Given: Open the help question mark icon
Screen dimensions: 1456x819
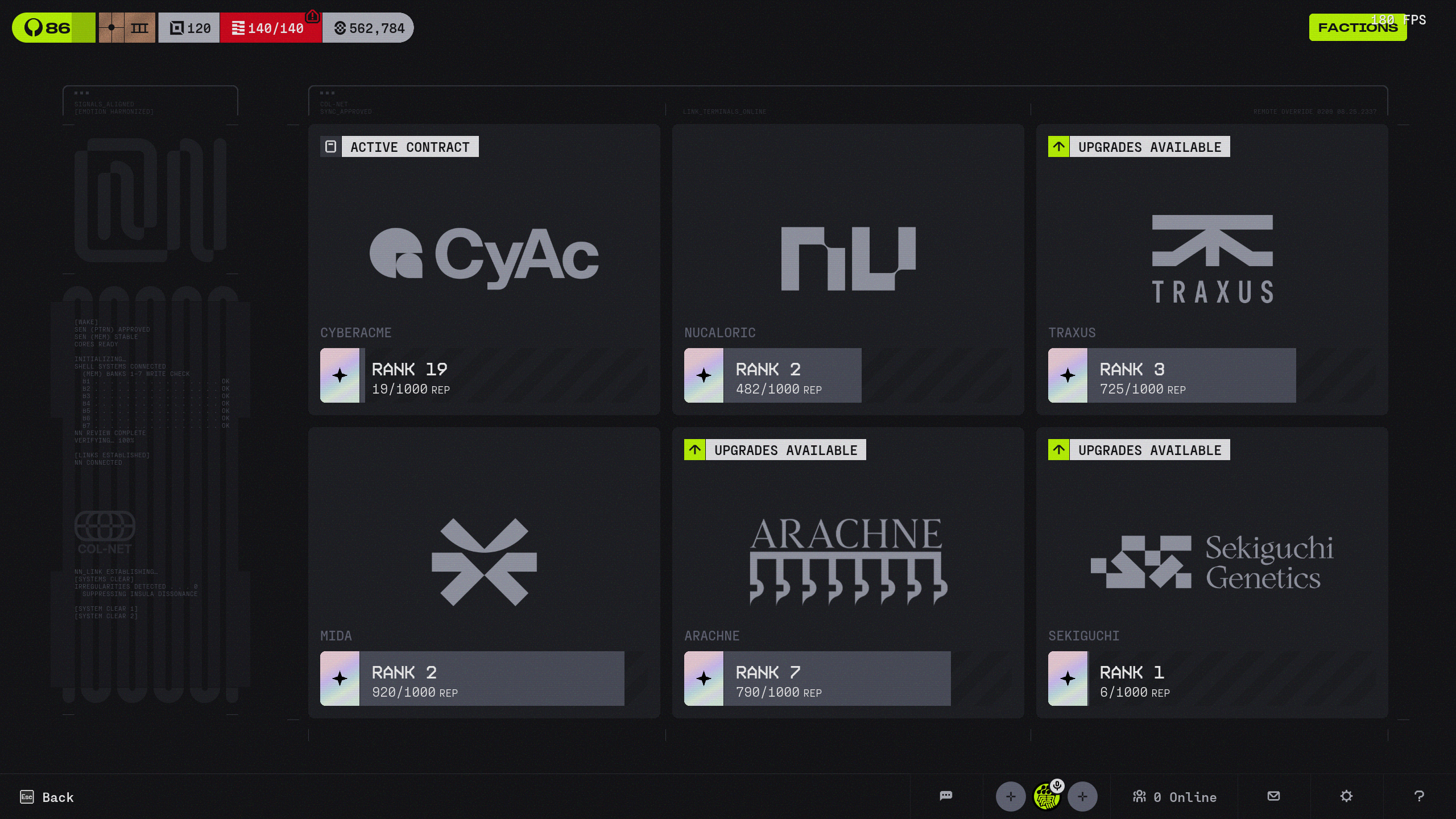Looking at the screenshot, I should point(1419,796).
